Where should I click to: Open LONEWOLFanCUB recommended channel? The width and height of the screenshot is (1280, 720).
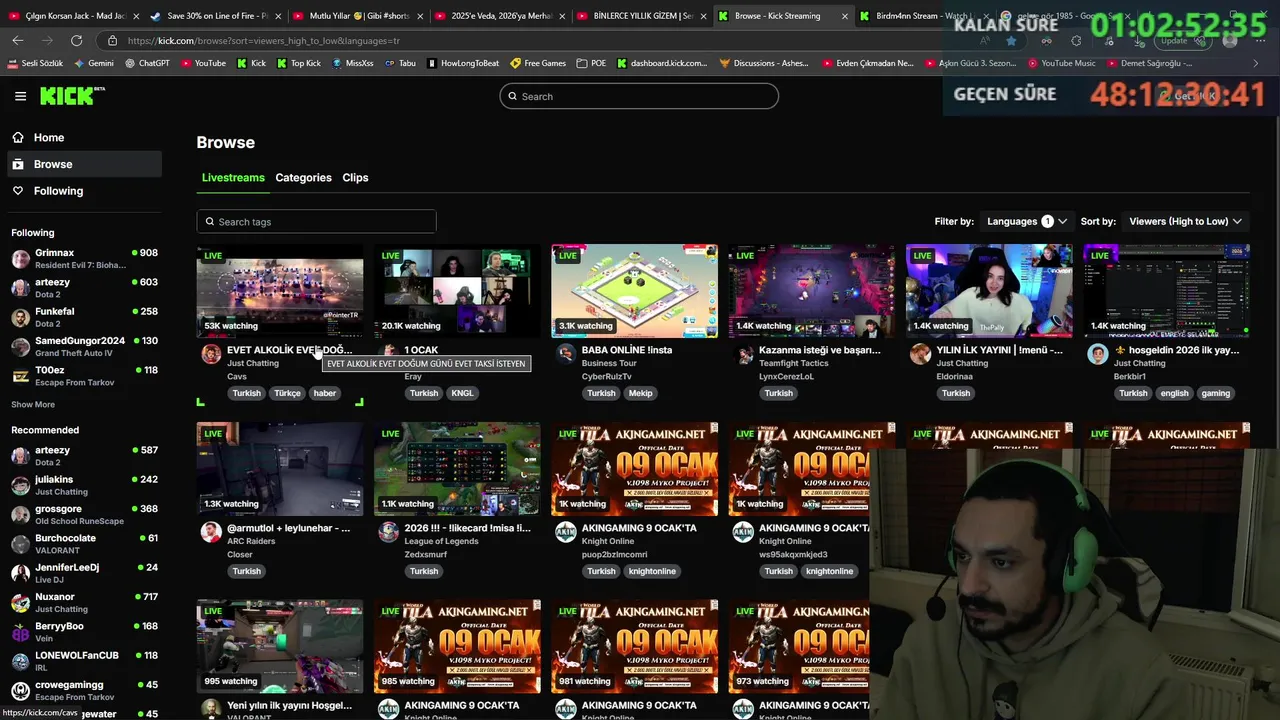coord(84,661)
